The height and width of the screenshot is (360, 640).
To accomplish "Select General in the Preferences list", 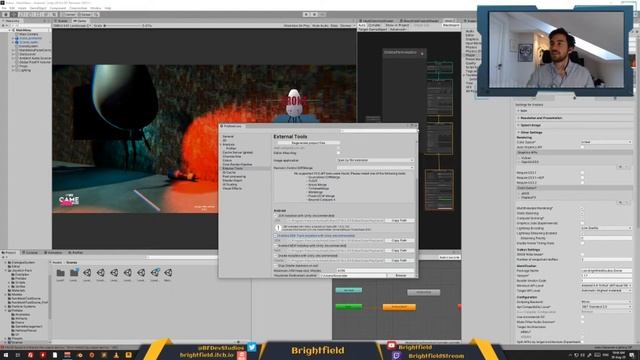I will tap(228, 136).
